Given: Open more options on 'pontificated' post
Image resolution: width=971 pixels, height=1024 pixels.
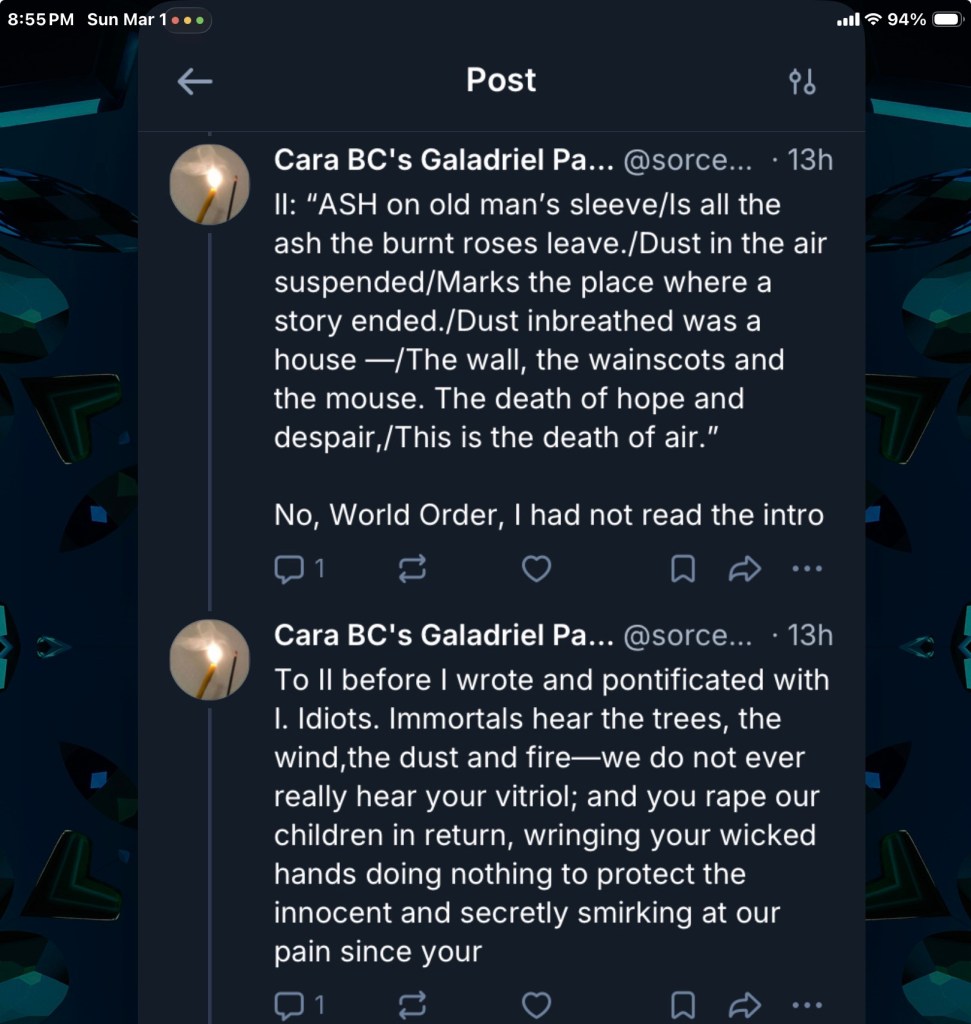Looking at the screenshot, I should click(x=806, y=1004).
